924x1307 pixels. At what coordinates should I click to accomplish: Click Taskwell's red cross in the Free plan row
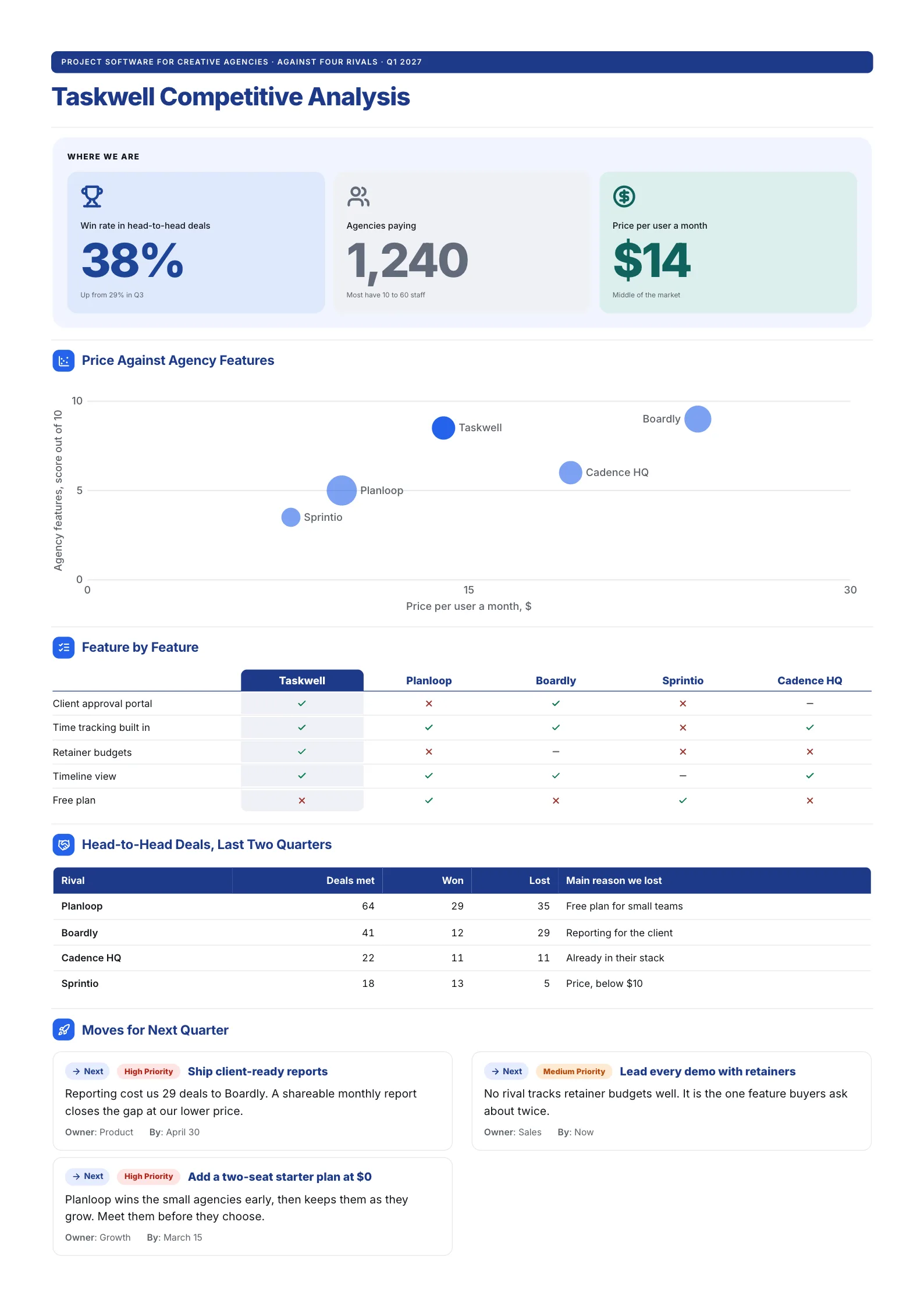click(x=302, y=801)
